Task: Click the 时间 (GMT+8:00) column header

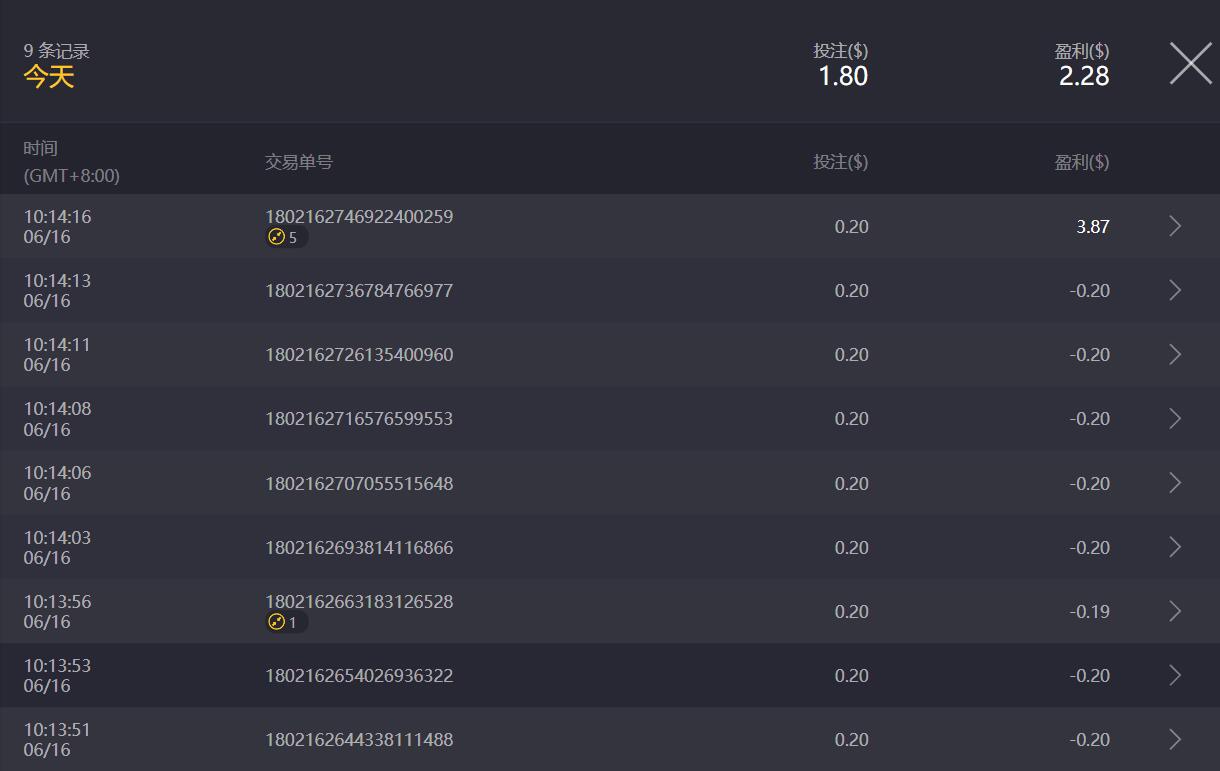Action: 71,162
